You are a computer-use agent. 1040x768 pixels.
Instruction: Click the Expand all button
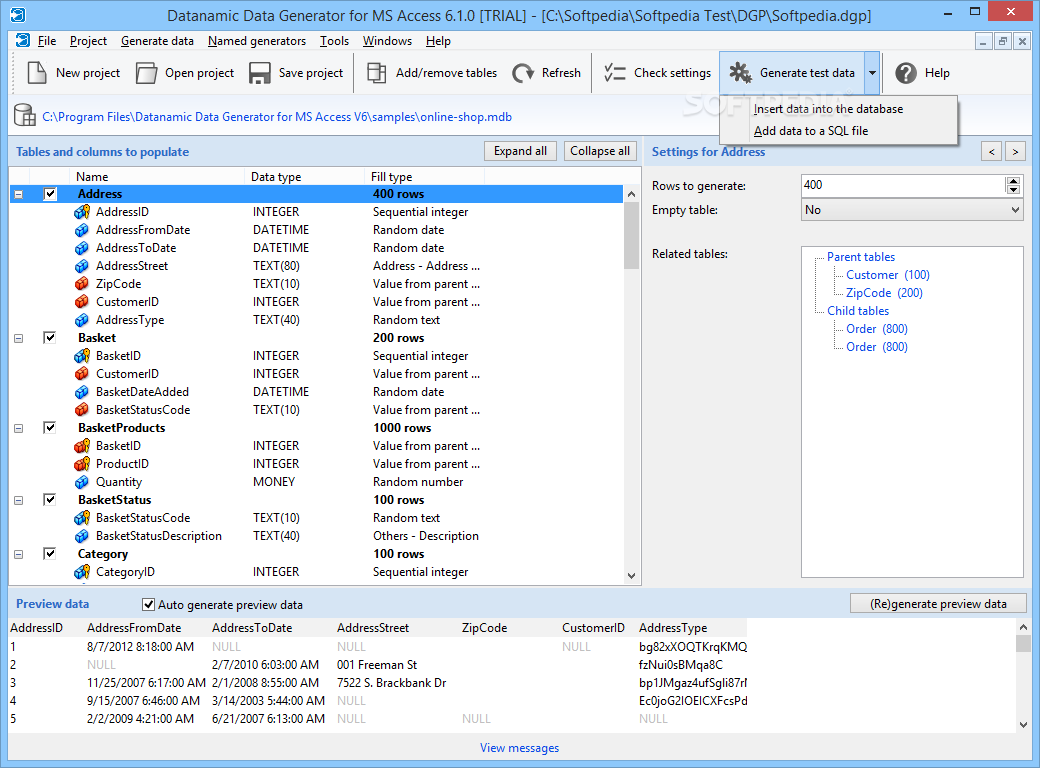520,151
